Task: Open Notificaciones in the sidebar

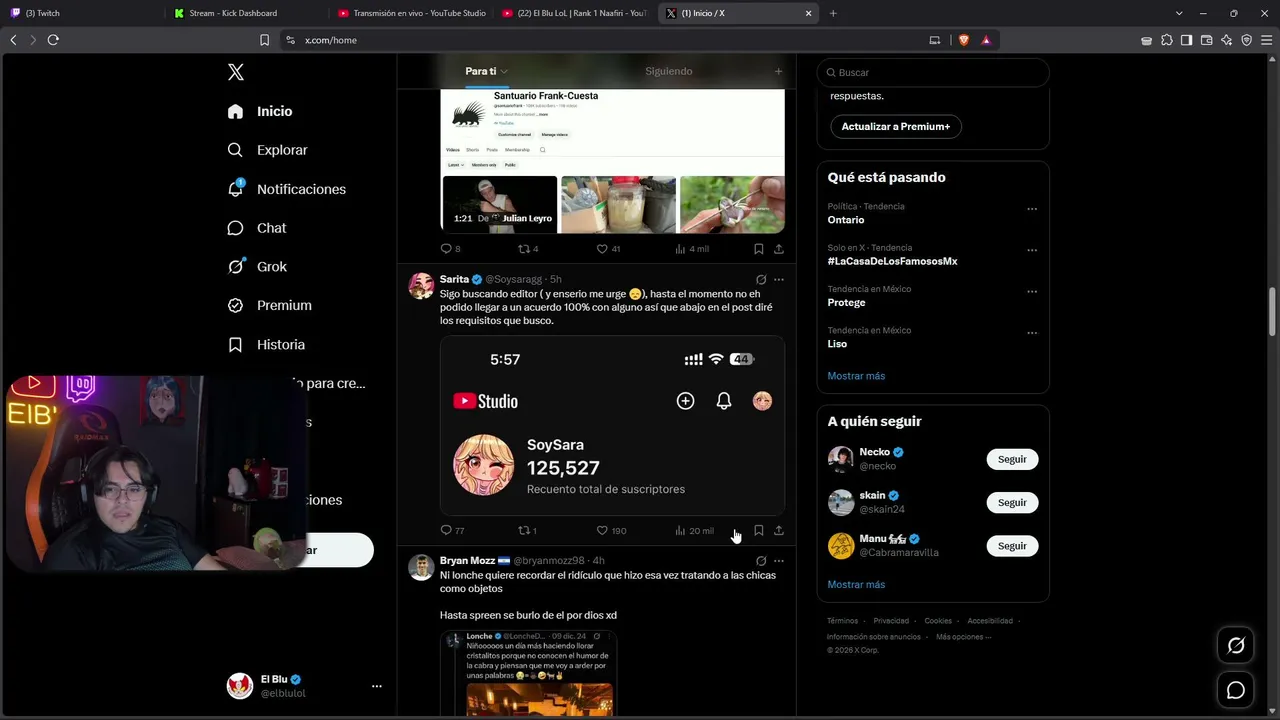Action: click(x=287, y=189)
